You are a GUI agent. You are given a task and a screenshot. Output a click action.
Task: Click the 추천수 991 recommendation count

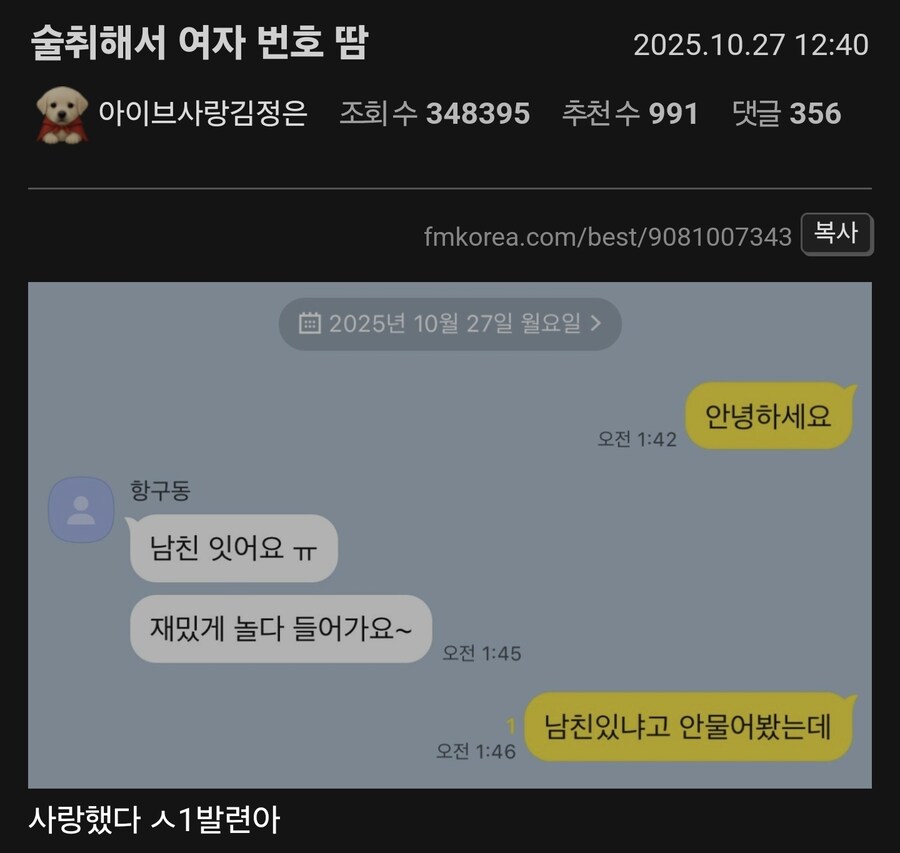(630, 113)
